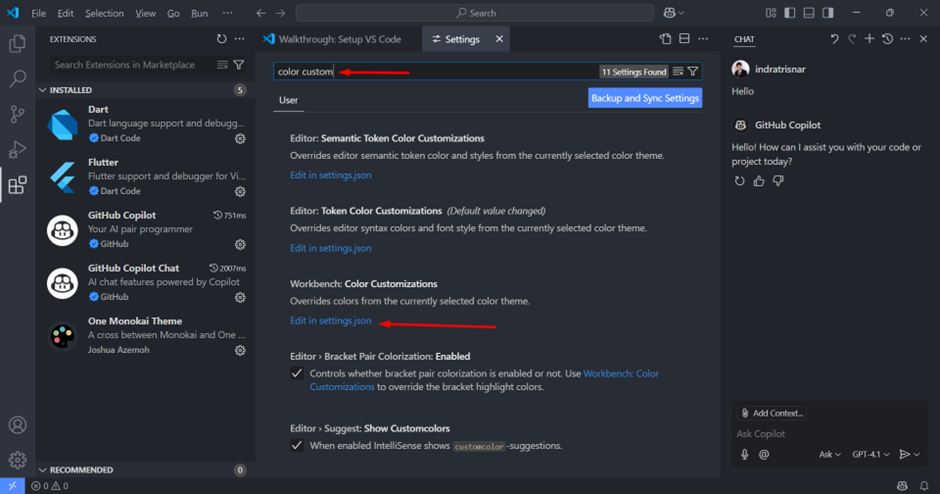Toggle Bracket Pair Colorization checkbox
The image size is (940, 494).
pyautogui.click(x=297, y=373)
